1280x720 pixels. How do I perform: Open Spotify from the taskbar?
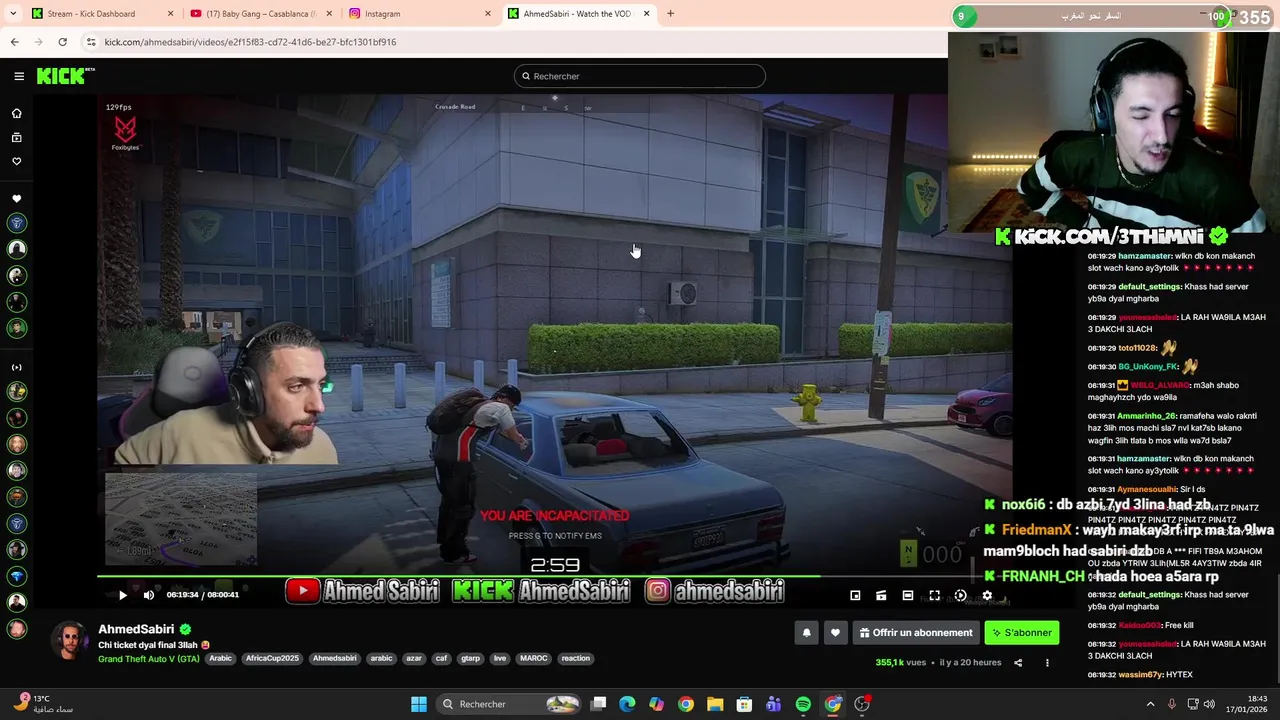(803, 704)
